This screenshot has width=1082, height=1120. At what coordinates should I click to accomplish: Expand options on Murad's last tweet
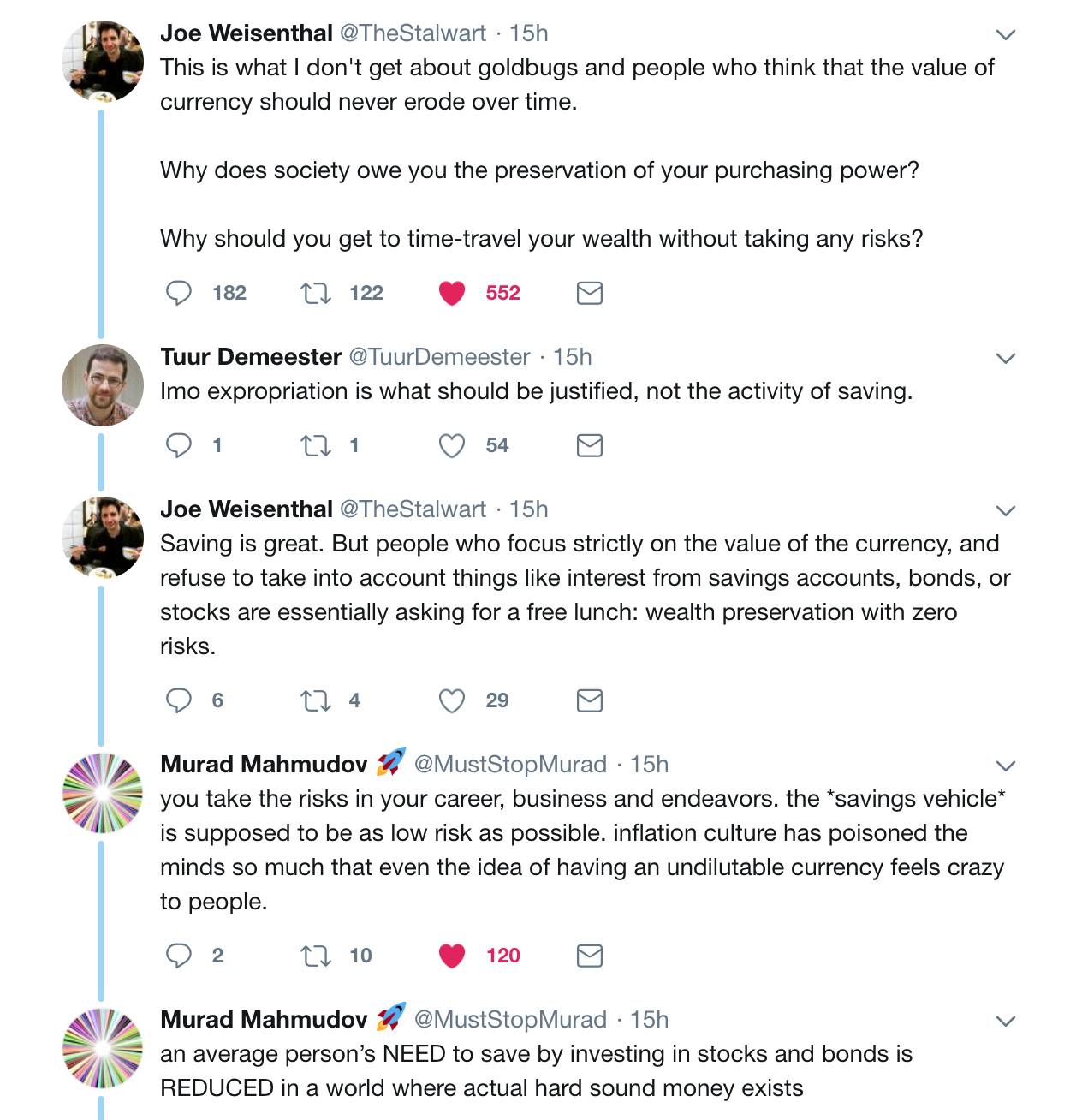coord(1006,1022)
